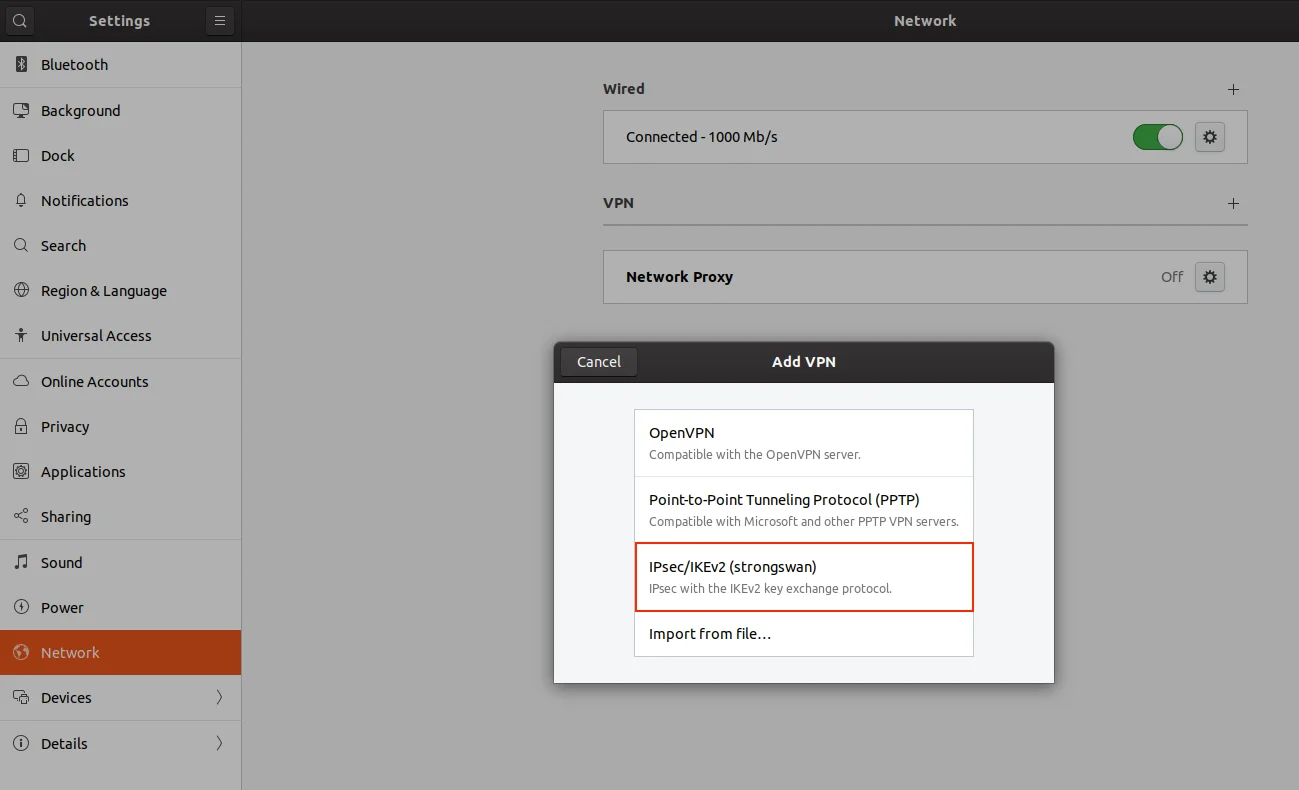The height and width of the screenshot is (790, 1299).
Task: Cancel the Add VPN dialog
Action: (x=598, y=362)
